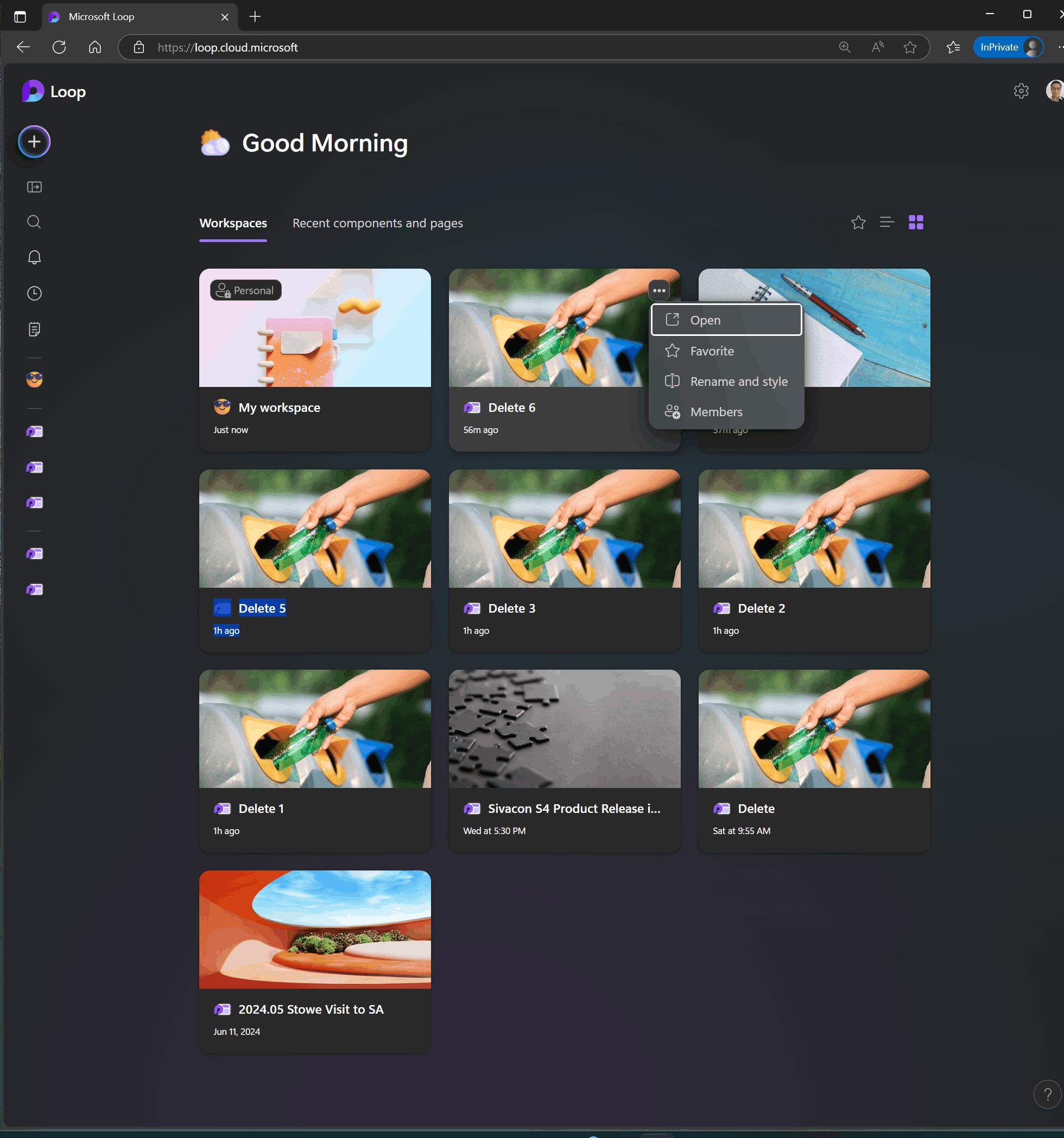Open the browser settings menu
Screen dimensions: 1064x1138
coord(1061,47)
